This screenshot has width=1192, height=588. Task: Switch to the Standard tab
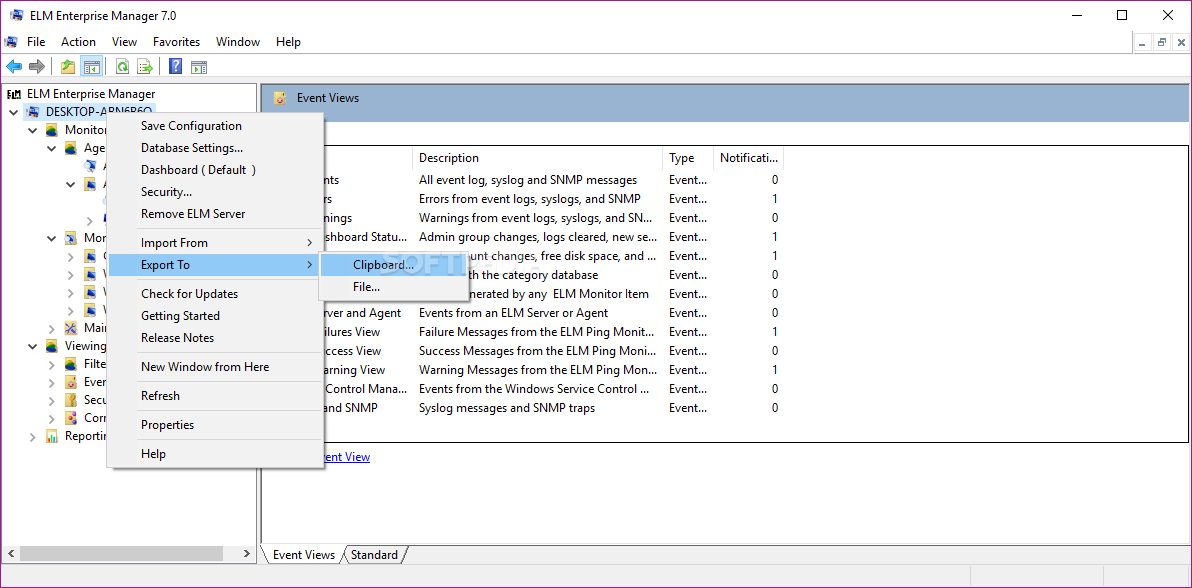click(374, 555)
